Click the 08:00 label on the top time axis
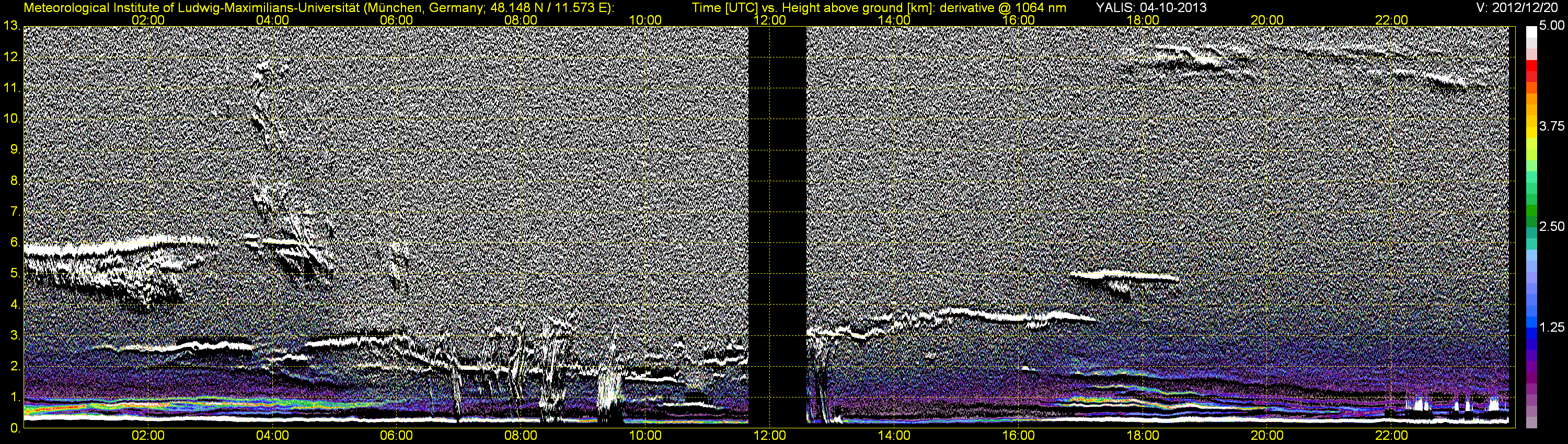The image size is (1568, 444). tap(521, 20)
